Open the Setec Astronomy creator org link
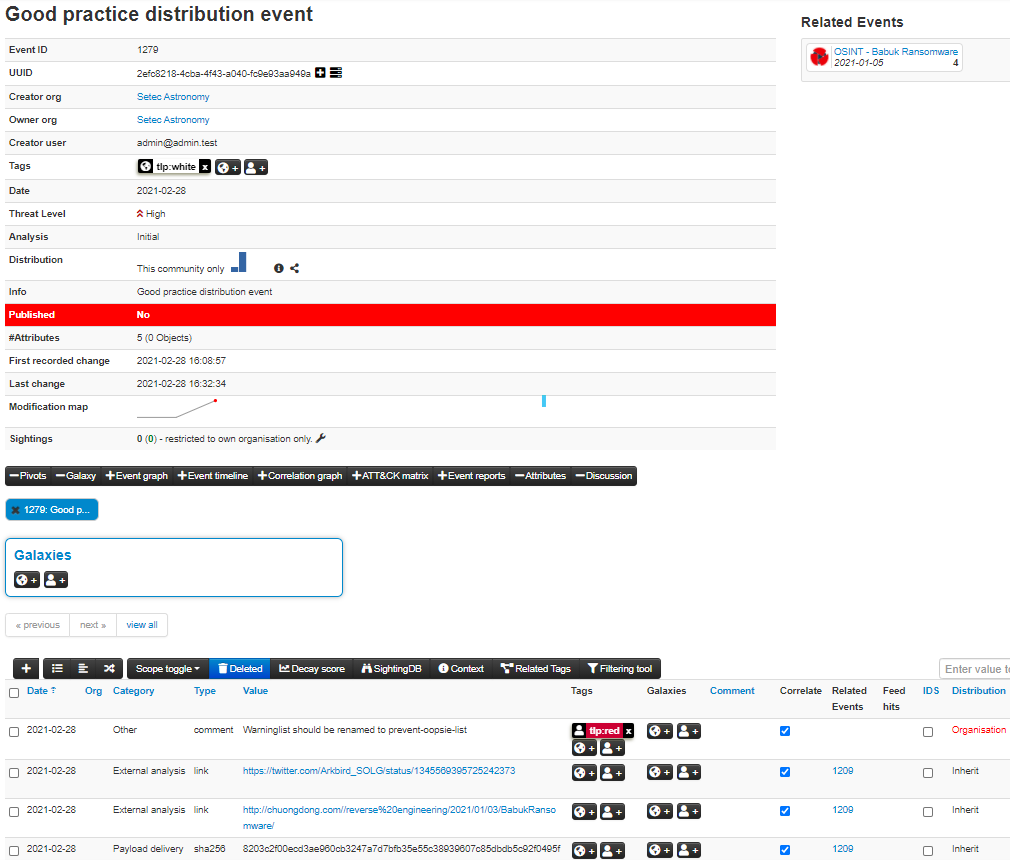Viewport: 1010px width, 860px height. pos(173,97)
